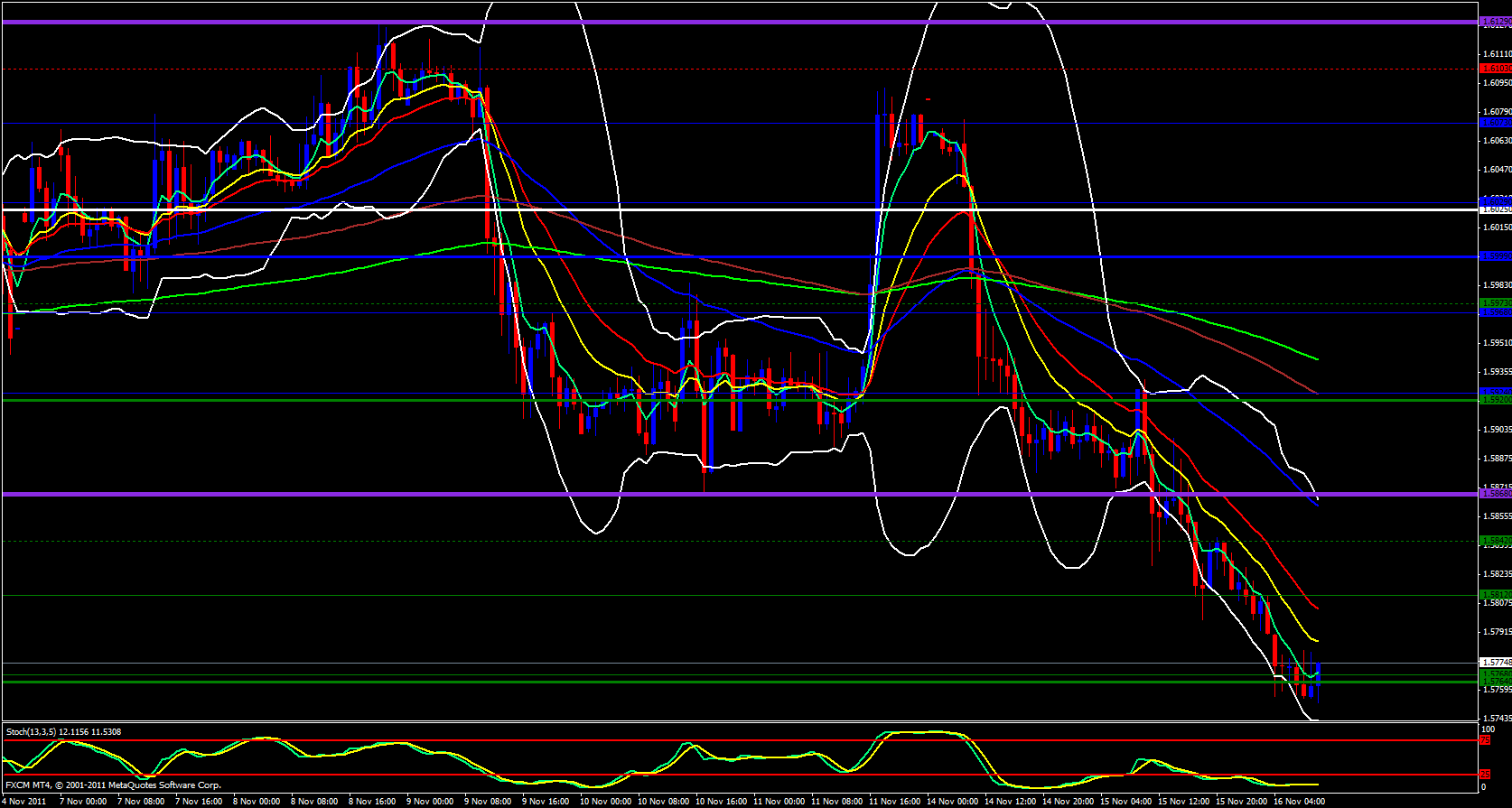Click the 4 Nov 2011 date label
This screenshot has width=1512, height=808.
(x=24, y=802)
